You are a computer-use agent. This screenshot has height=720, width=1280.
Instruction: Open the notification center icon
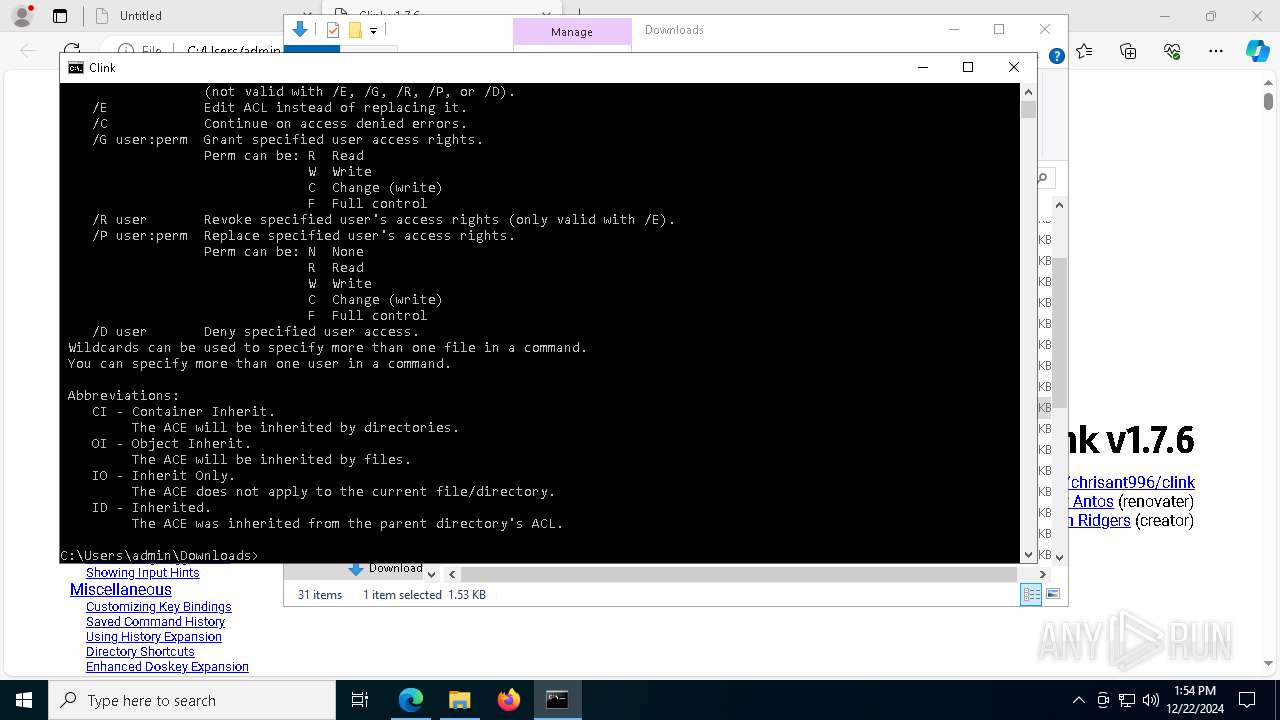[1247, 700]
